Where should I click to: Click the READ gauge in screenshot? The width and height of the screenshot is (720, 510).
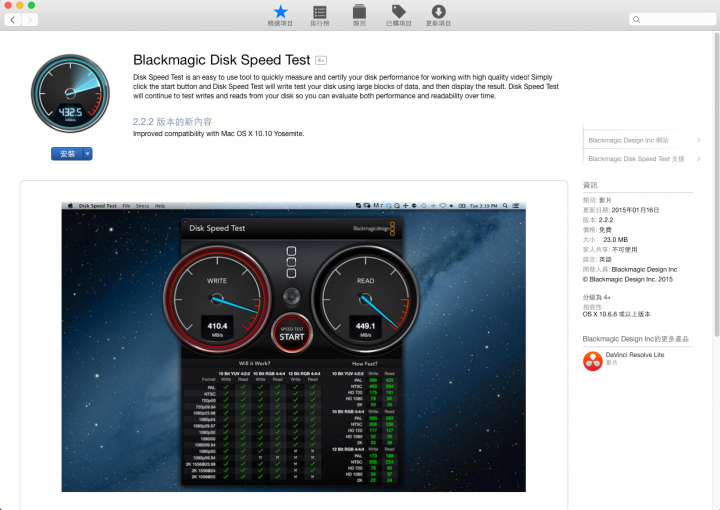366,299
